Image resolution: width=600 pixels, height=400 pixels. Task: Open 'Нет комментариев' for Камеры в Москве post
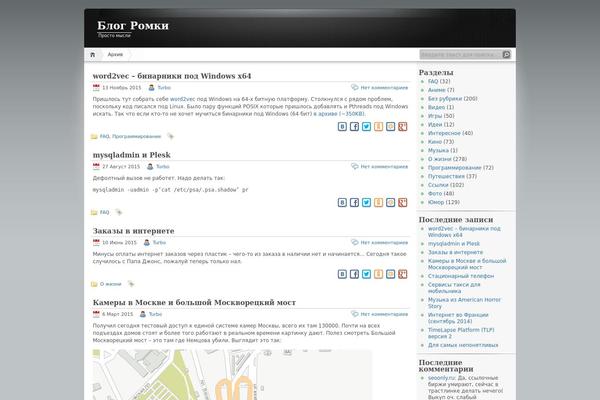click(384, 314)
